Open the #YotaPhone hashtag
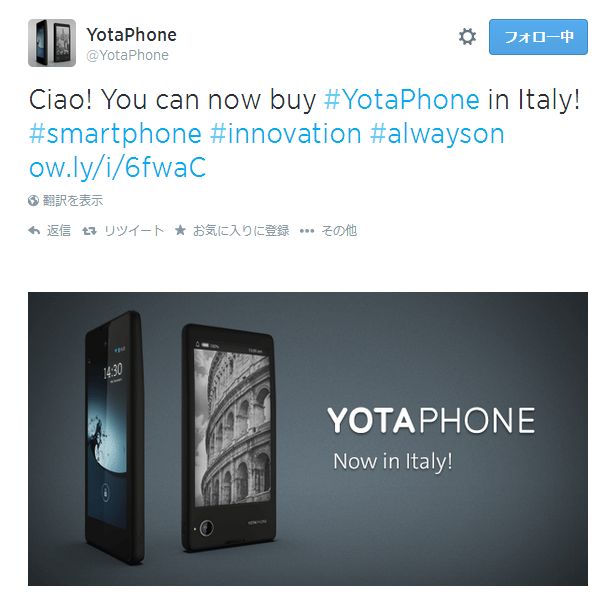The image size is (613, 600). click(x=401, y=100)
